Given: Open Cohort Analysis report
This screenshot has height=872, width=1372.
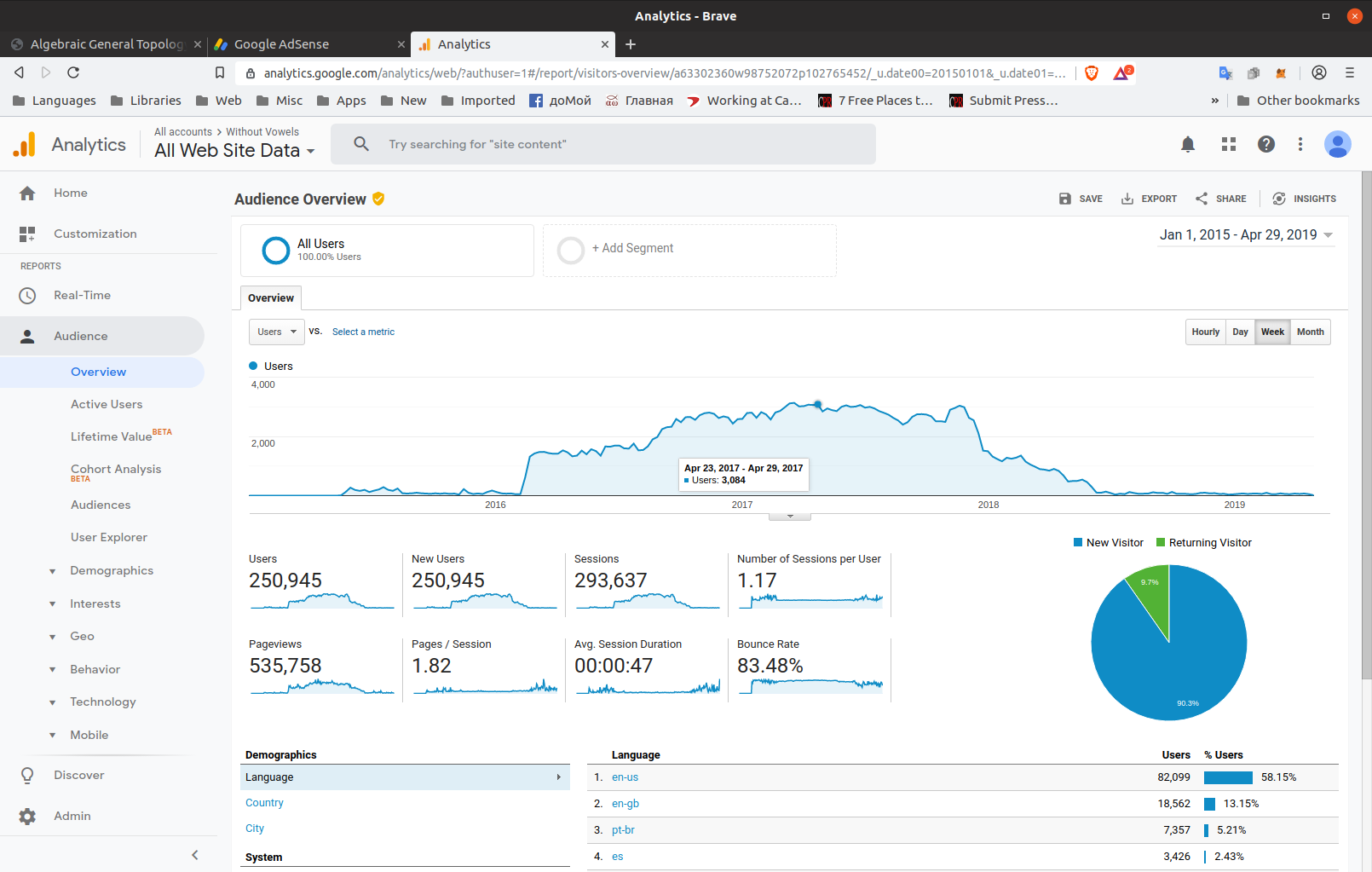Looking at the screenshot, I should click(x=116, y=470).
